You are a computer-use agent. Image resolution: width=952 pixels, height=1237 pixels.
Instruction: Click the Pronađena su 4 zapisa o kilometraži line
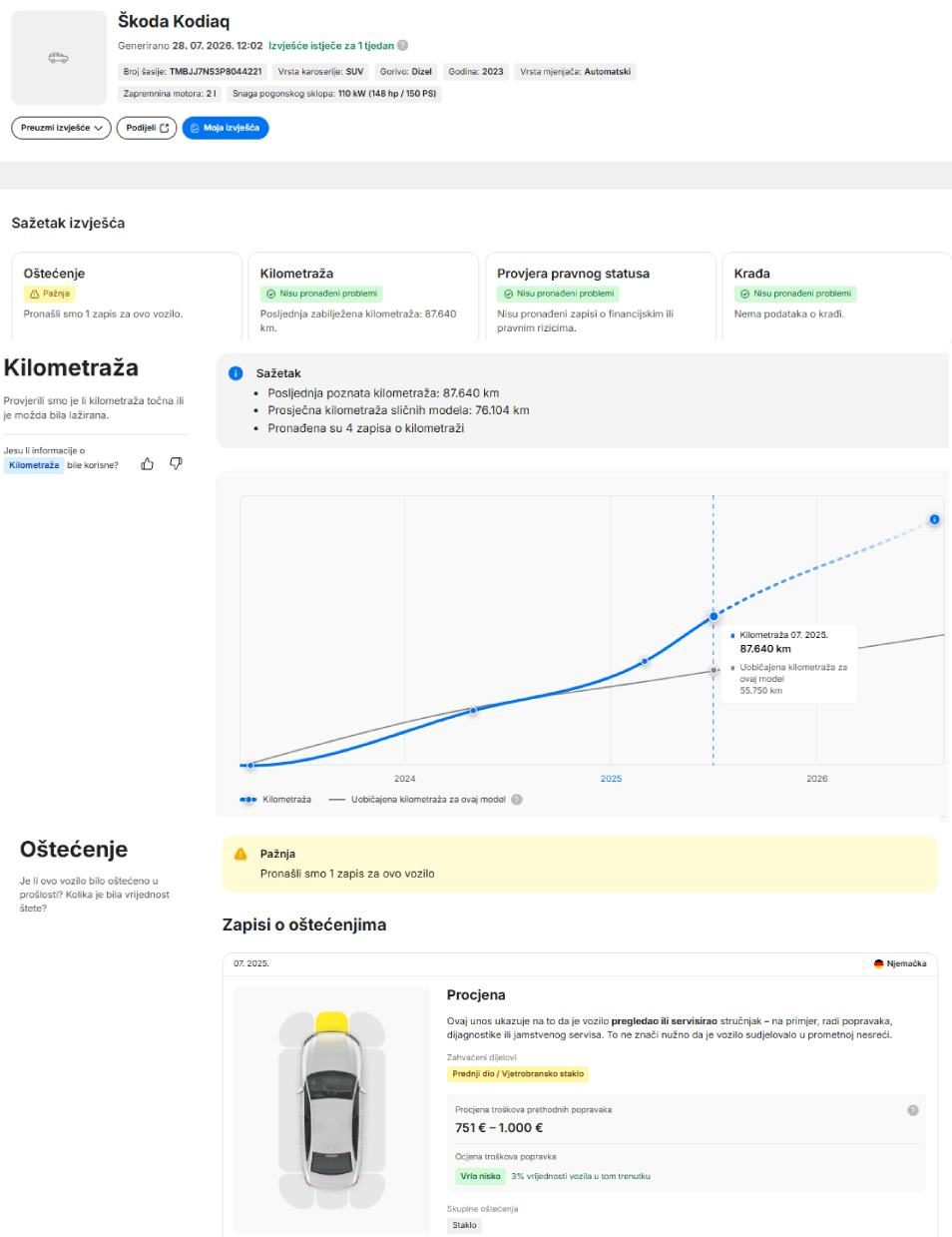pos(365,428)
